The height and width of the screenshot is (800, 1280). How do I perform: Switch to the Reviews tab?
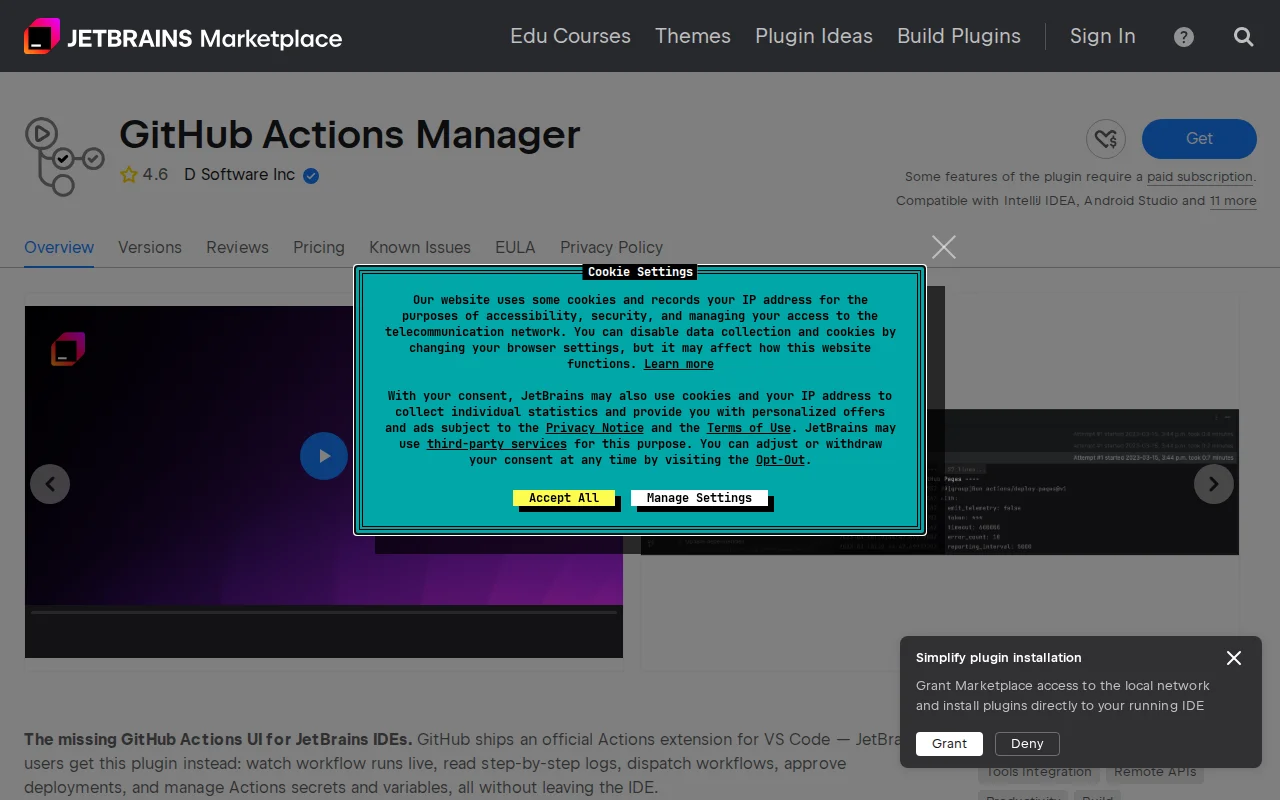pos(237,247)
